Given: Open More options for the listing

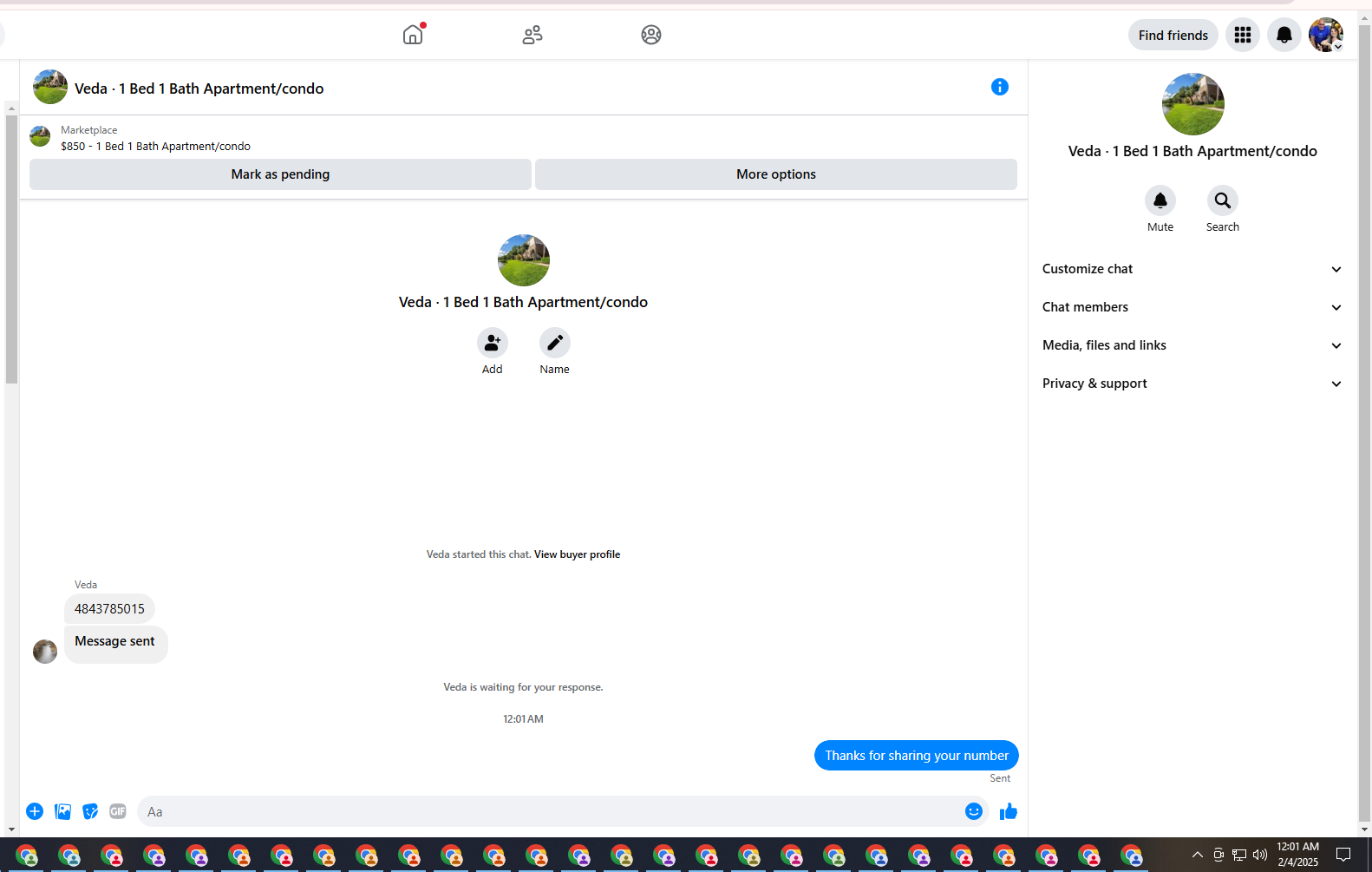Looking at the screenshot, I should [776, 174].
